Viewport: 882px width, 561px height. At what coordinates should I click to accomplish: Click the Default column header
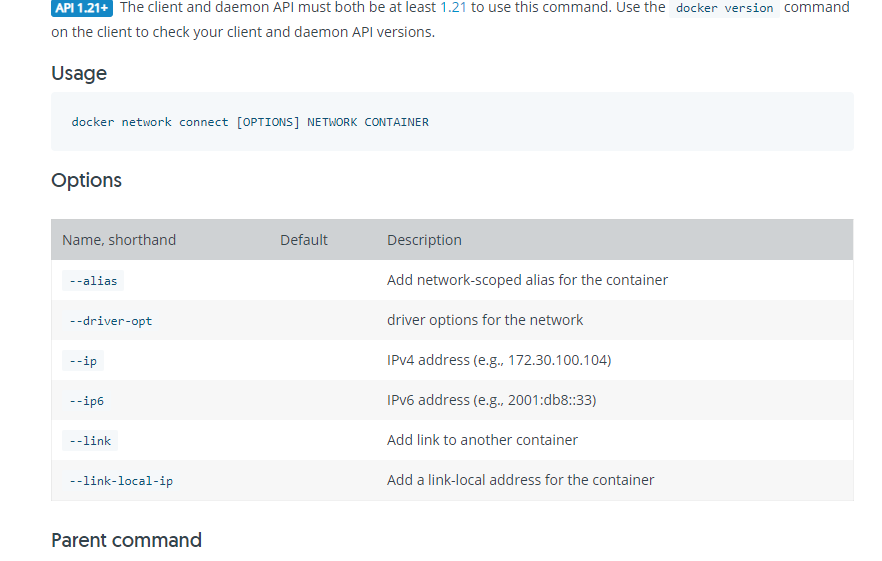point(304,240)
